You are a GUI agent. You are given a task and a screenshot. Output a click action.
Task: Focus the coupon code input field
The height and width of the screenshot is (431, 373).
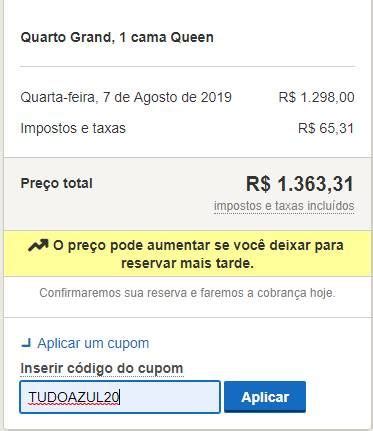tap(120, 397)
